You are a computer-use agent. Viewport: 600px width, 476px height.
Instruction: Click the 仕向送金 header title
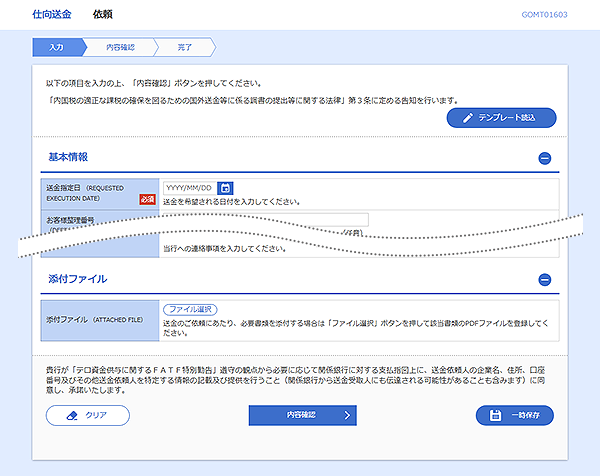coord(52,15)
